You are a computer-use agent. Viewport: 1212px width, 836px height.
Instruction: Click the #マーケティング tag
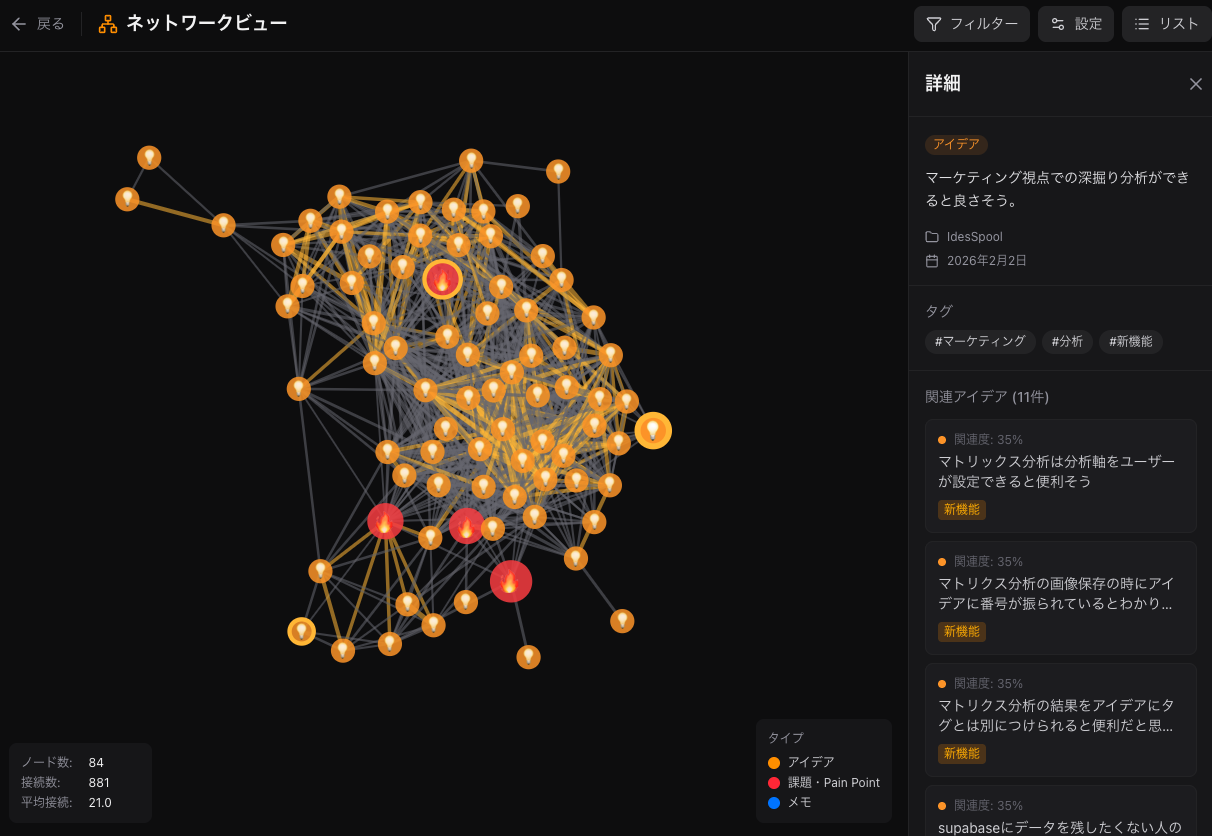[x=980, y=341]
